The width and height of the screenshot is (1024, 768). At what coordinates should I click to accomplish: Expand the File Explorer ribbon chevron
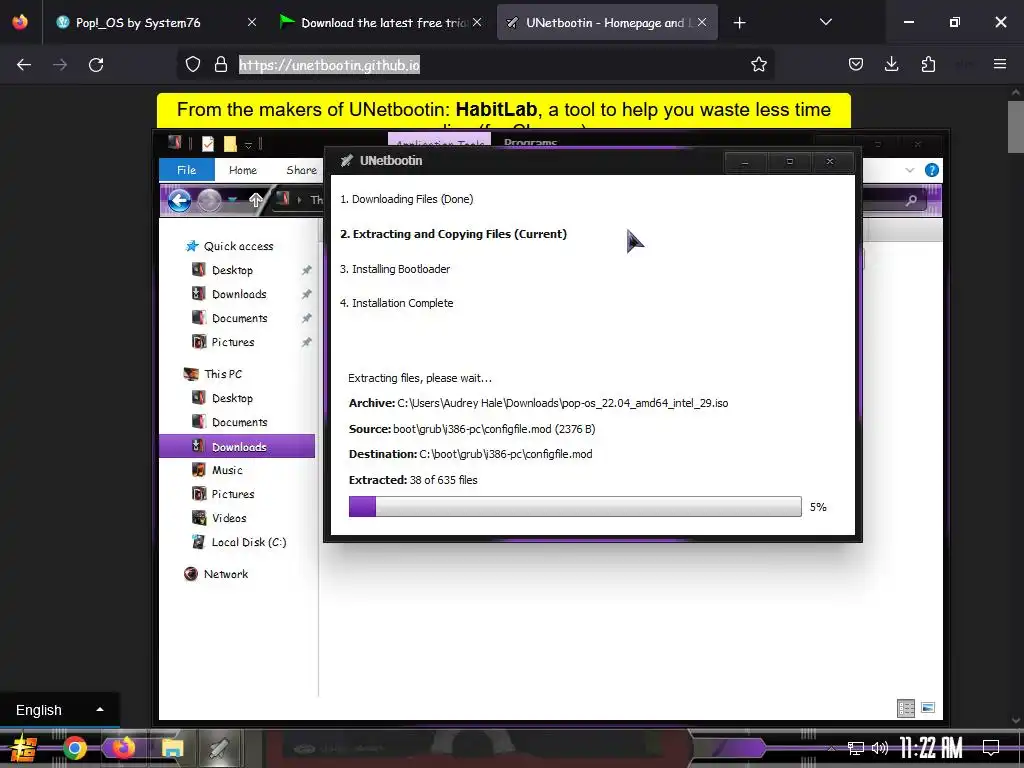click(x=910, y=170)
